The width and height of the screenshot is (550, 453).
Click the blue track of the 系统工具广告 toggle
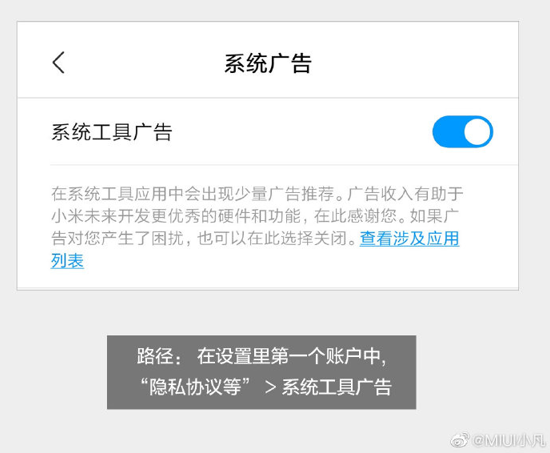[448, 132]
